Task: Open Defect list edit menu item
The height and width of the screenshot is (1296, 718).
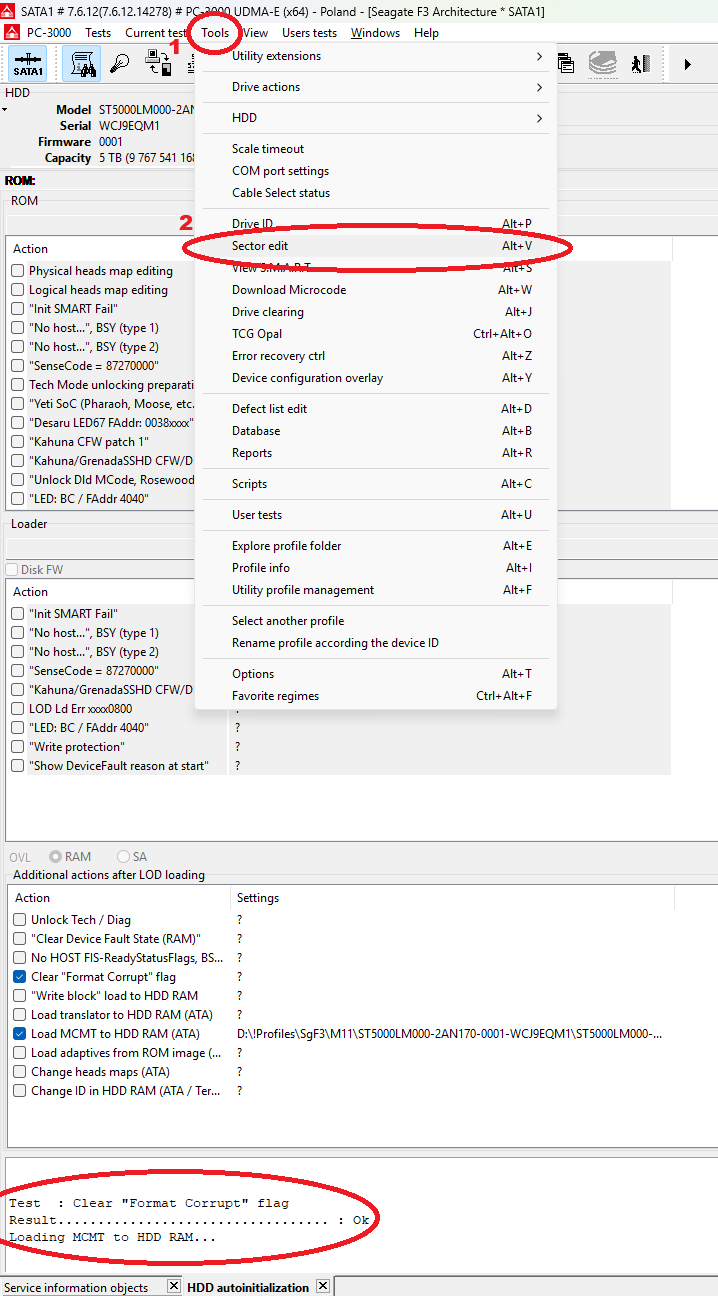Action: [375, 409]
